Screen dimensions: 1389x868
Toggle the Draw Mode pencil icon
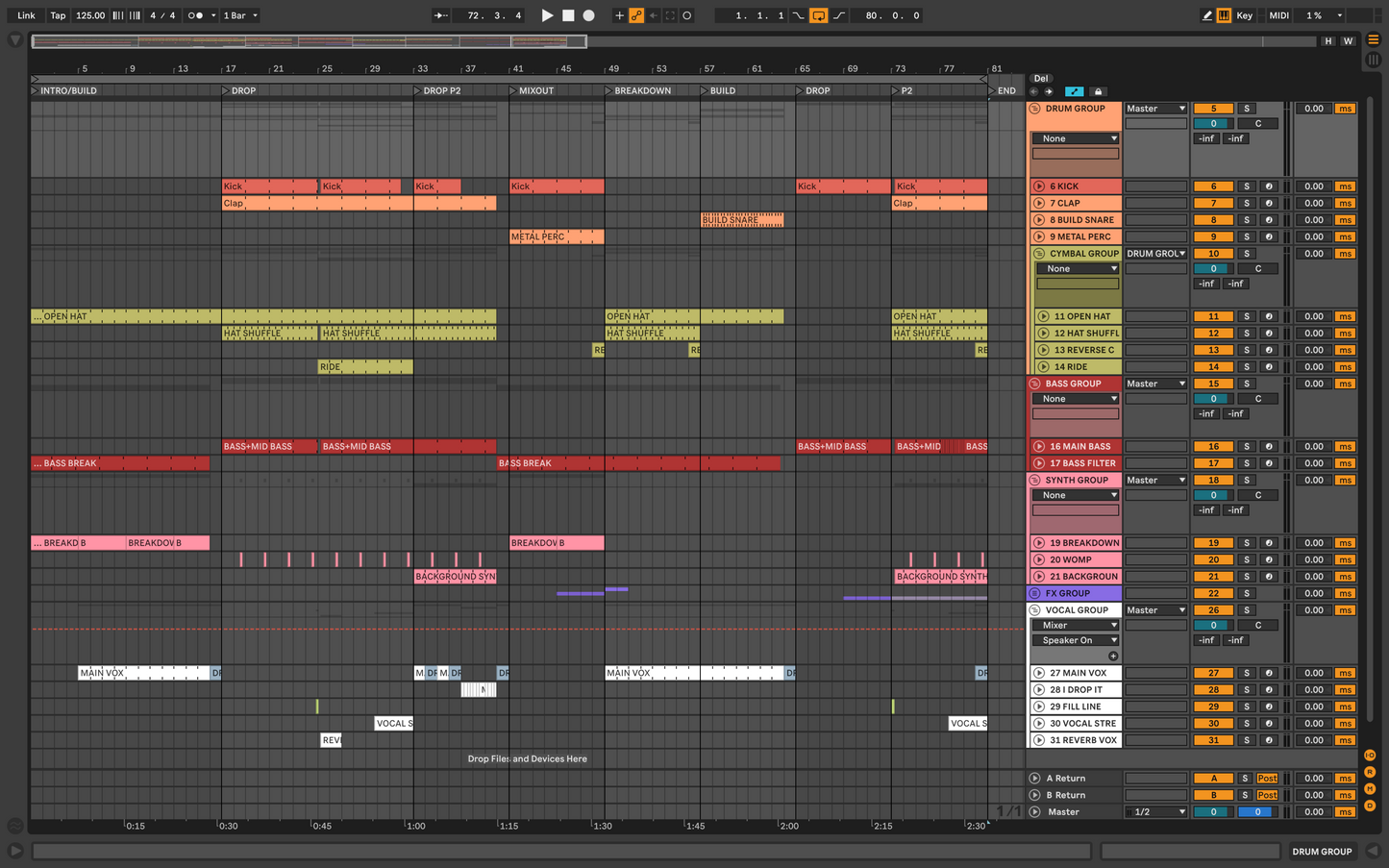point(1207,15)
